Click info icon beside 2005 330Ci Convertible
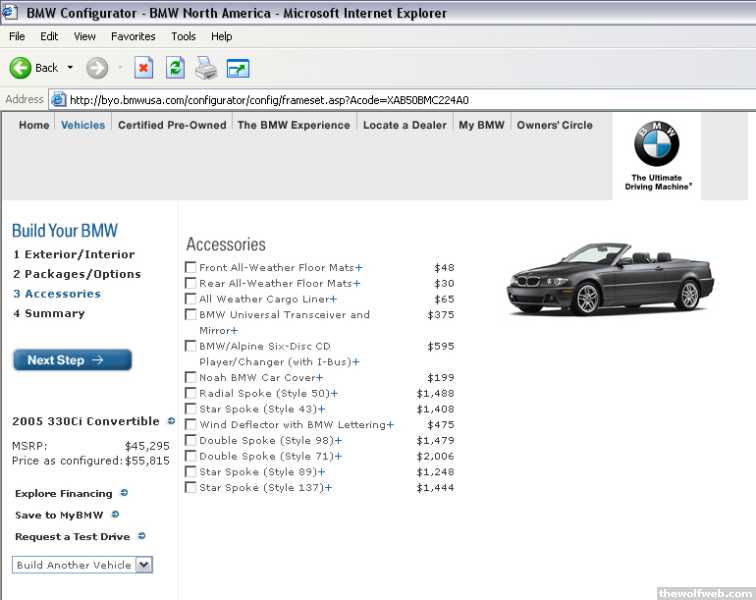This screenshot has height=600, width=756. (x=171, y=421)
